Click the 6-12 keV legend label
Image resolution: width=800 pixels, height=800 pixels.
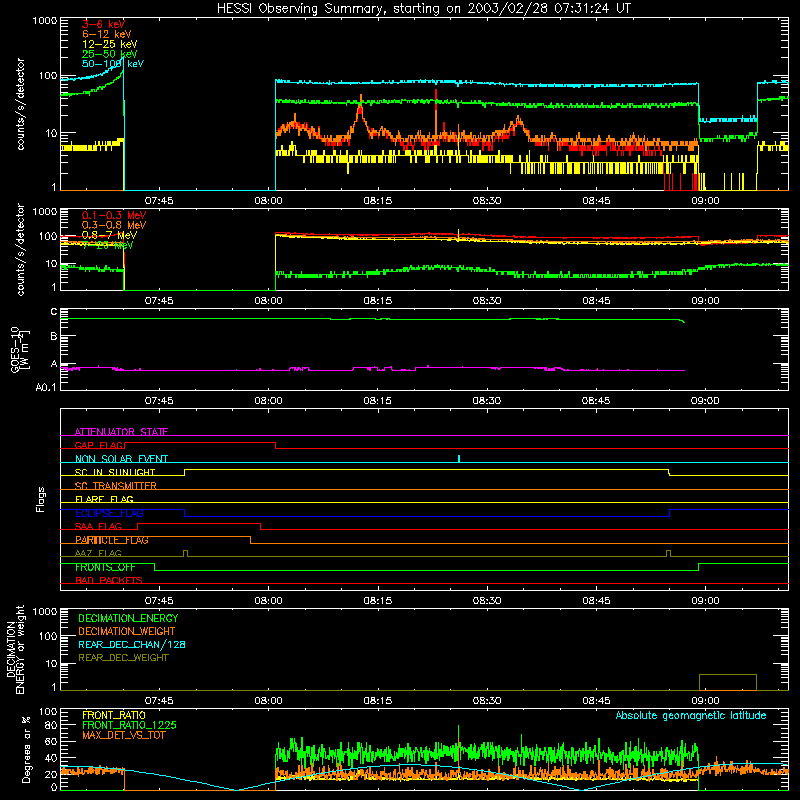(x=106, y=34)
